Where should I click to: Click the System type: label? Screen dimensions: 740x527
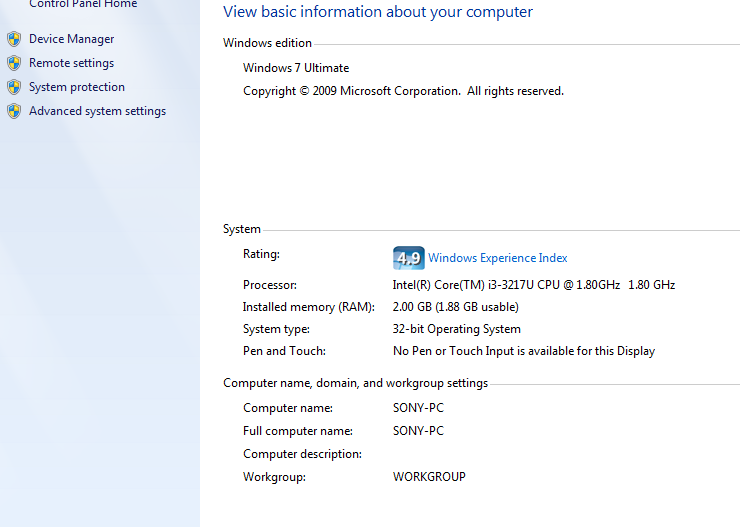[276, 329]
